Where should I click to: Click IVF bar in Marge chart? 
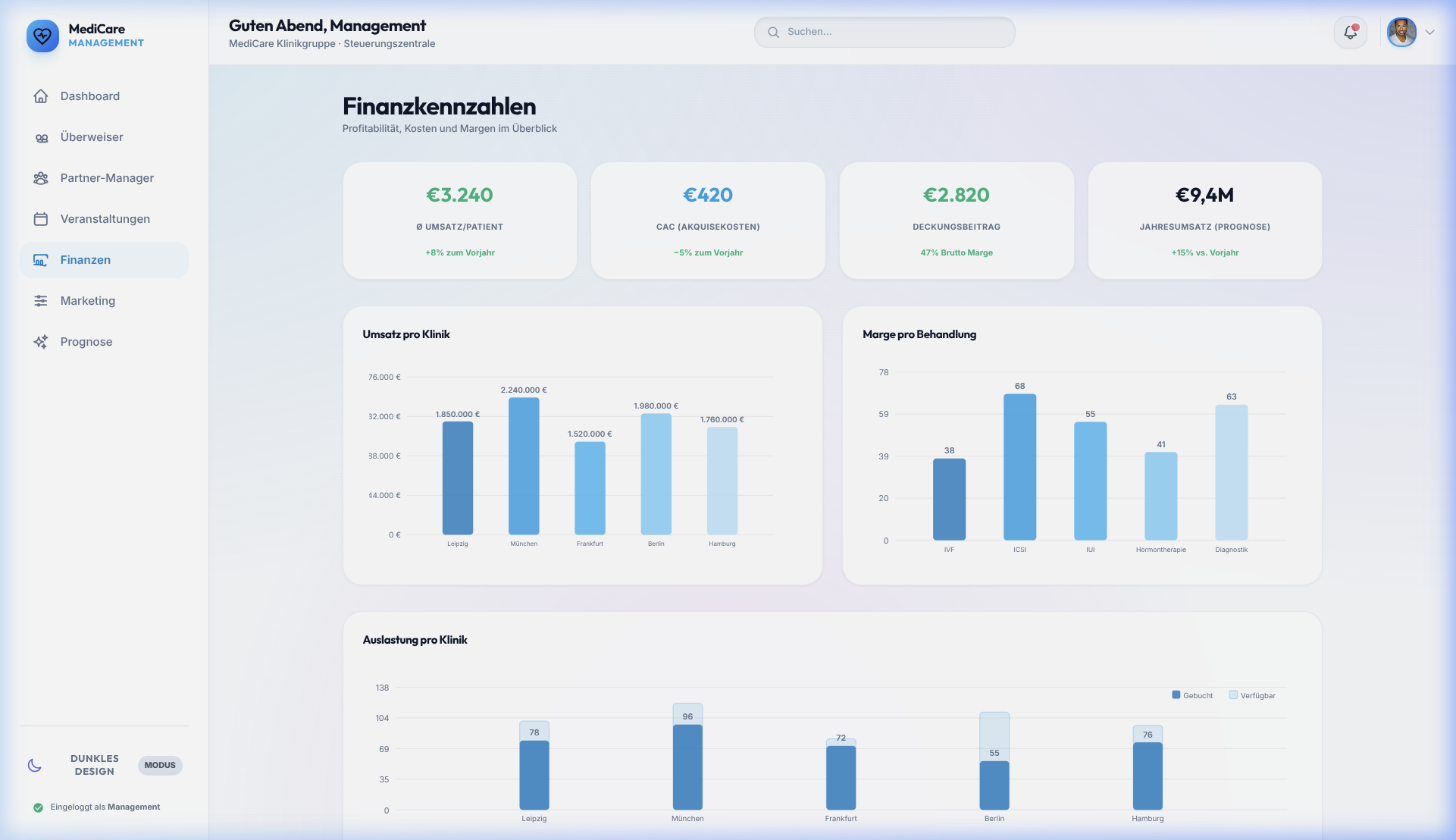coord(950,500)
